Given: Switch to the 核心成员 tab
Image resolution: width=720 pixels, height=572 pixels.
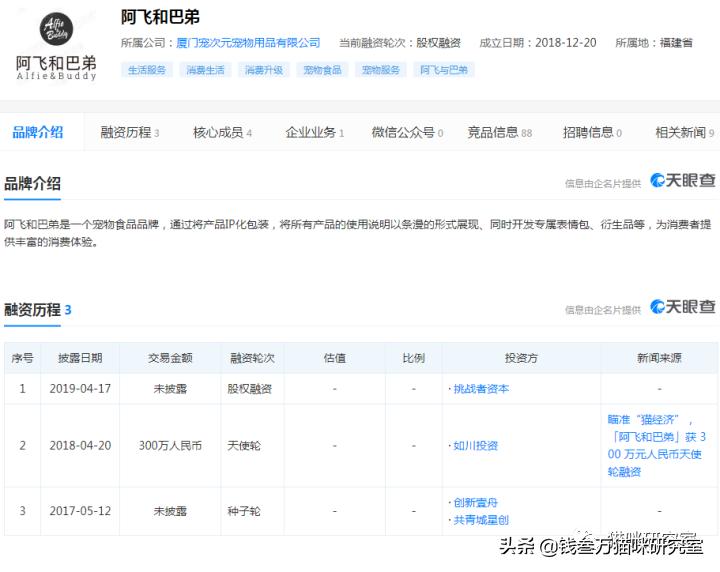Looking at the screenshot, I should (223, 132).
